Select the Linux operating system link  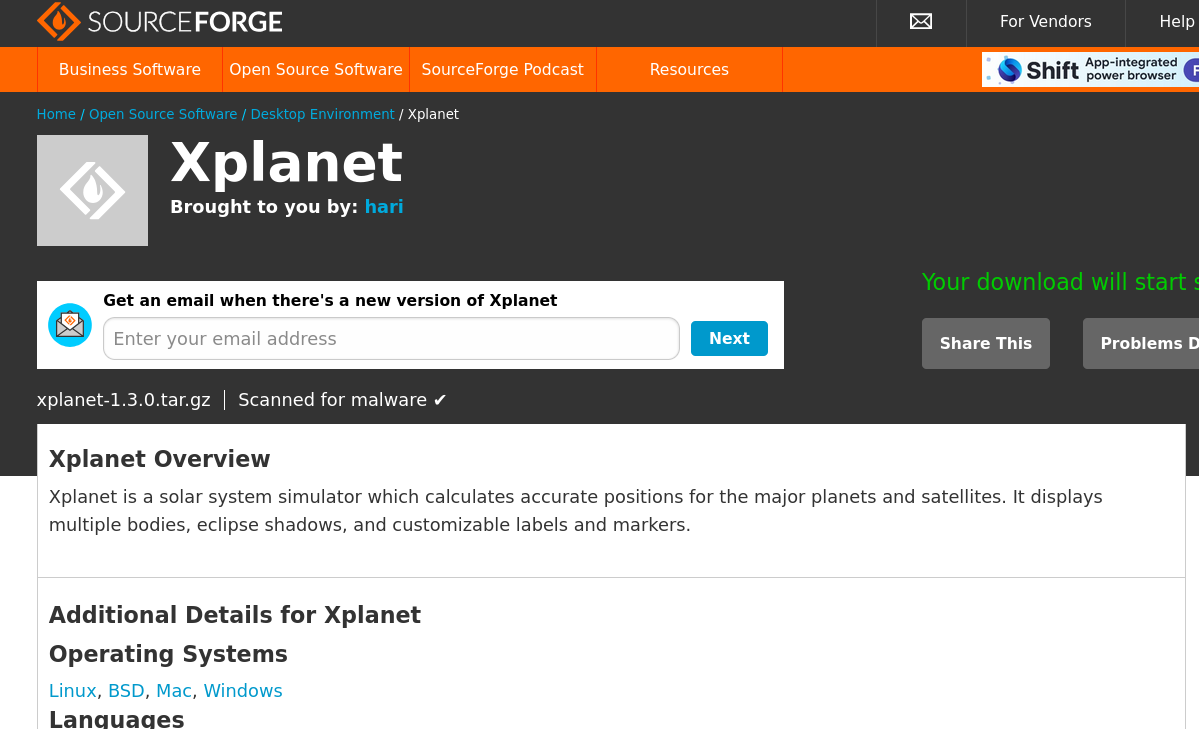(x=73, y=691)
